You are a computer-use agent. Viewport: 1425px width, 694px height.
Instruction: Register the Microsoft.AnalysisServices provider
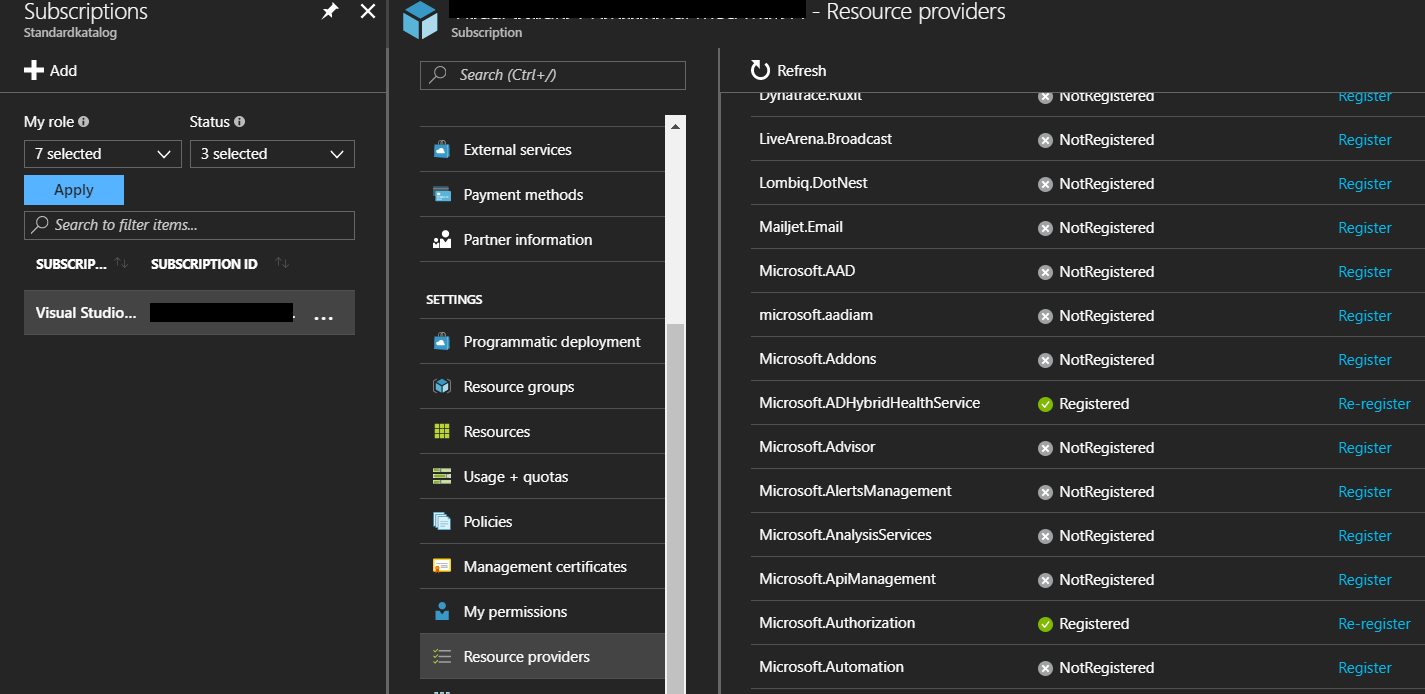pyautogui.click(x=1365, y=536)
